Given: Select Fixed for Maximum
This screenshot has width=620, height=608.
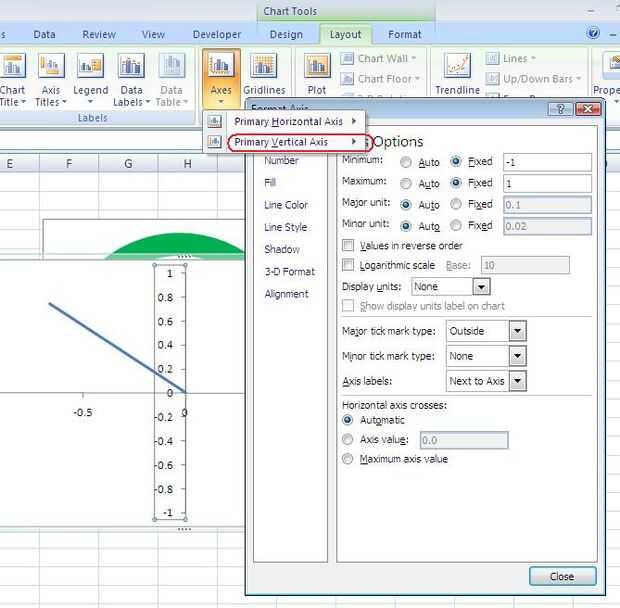Looking at the screenshot, I should (456, 183).
